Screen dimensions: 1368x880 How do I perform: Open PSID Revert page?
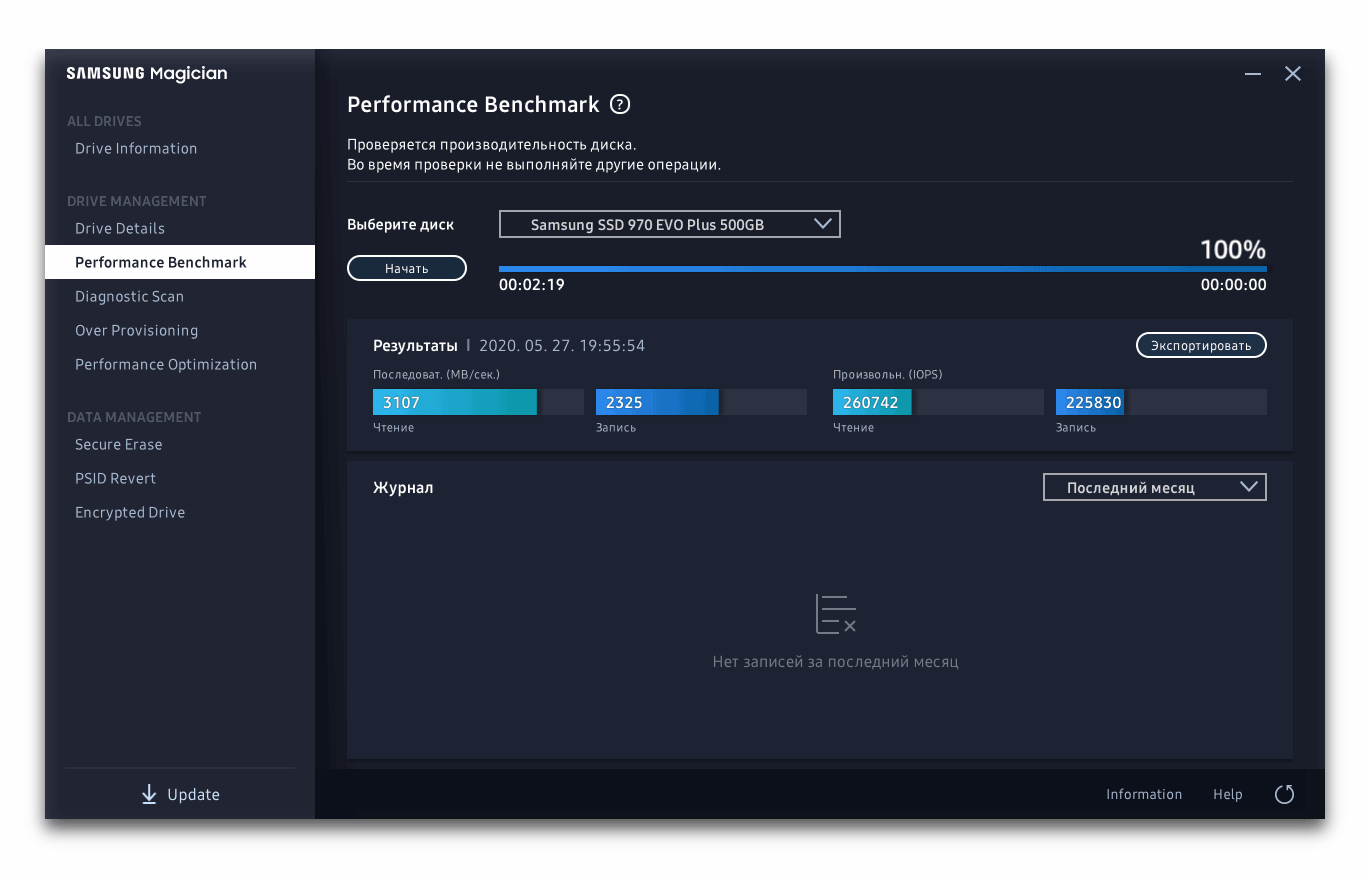(x=116, y=478)
